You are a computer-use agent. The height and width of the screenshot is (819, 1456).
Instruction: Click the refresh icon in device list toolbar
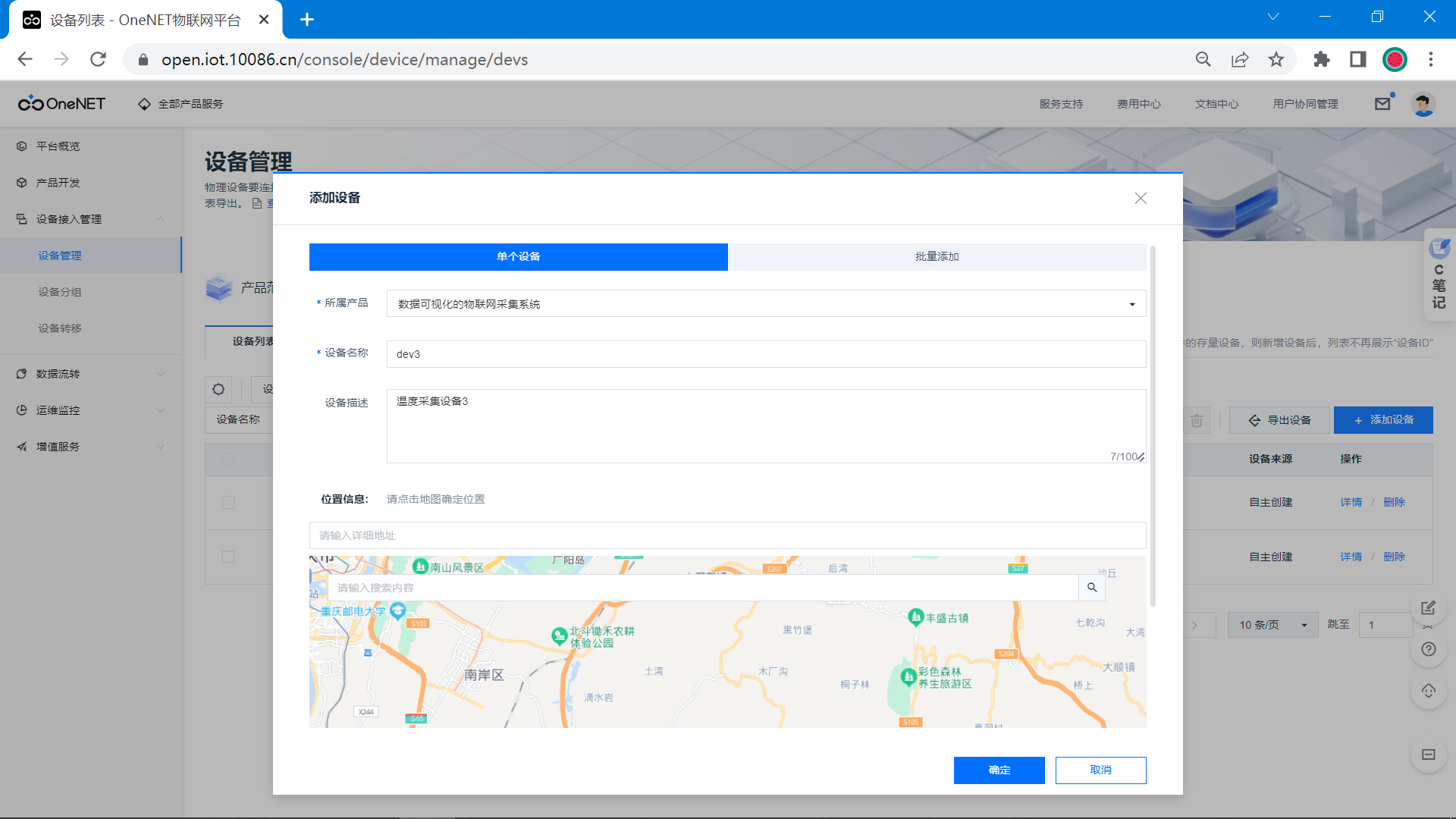218,389
